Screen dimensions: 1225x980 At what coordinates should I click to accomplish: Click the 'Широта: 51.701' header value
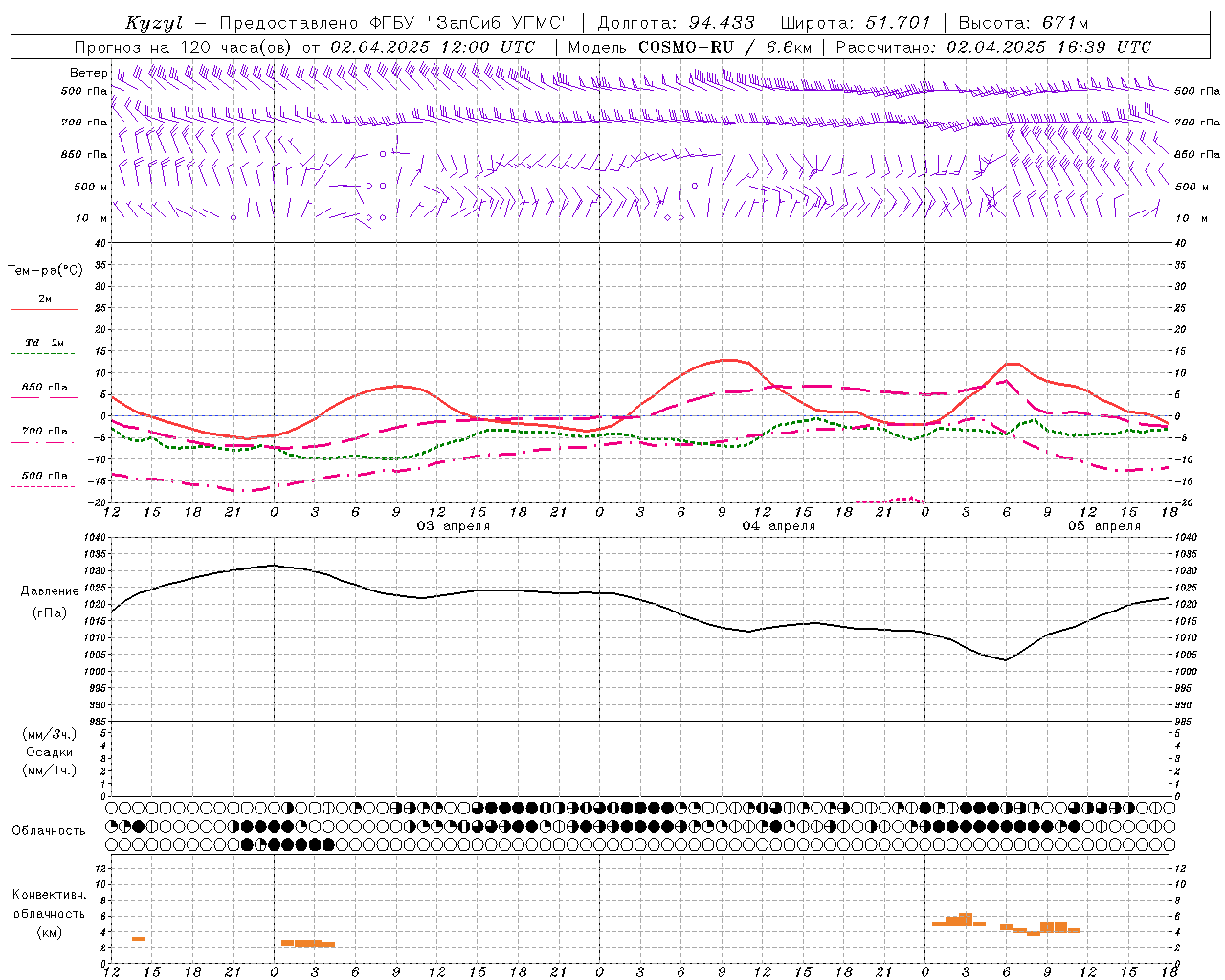856,23
